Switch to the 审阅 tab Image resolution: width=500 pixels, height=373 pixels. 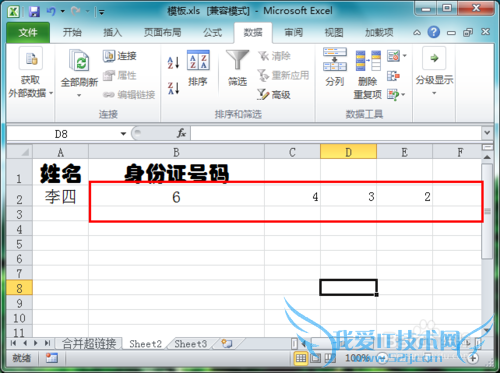pyautogui.click(x=294, y=32)
